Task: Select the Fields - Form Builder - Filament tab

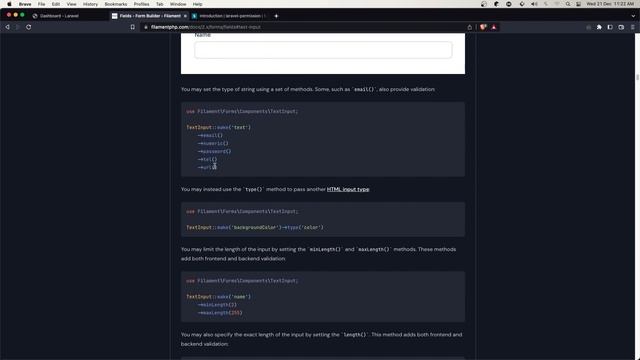Action: click(148, 16)
